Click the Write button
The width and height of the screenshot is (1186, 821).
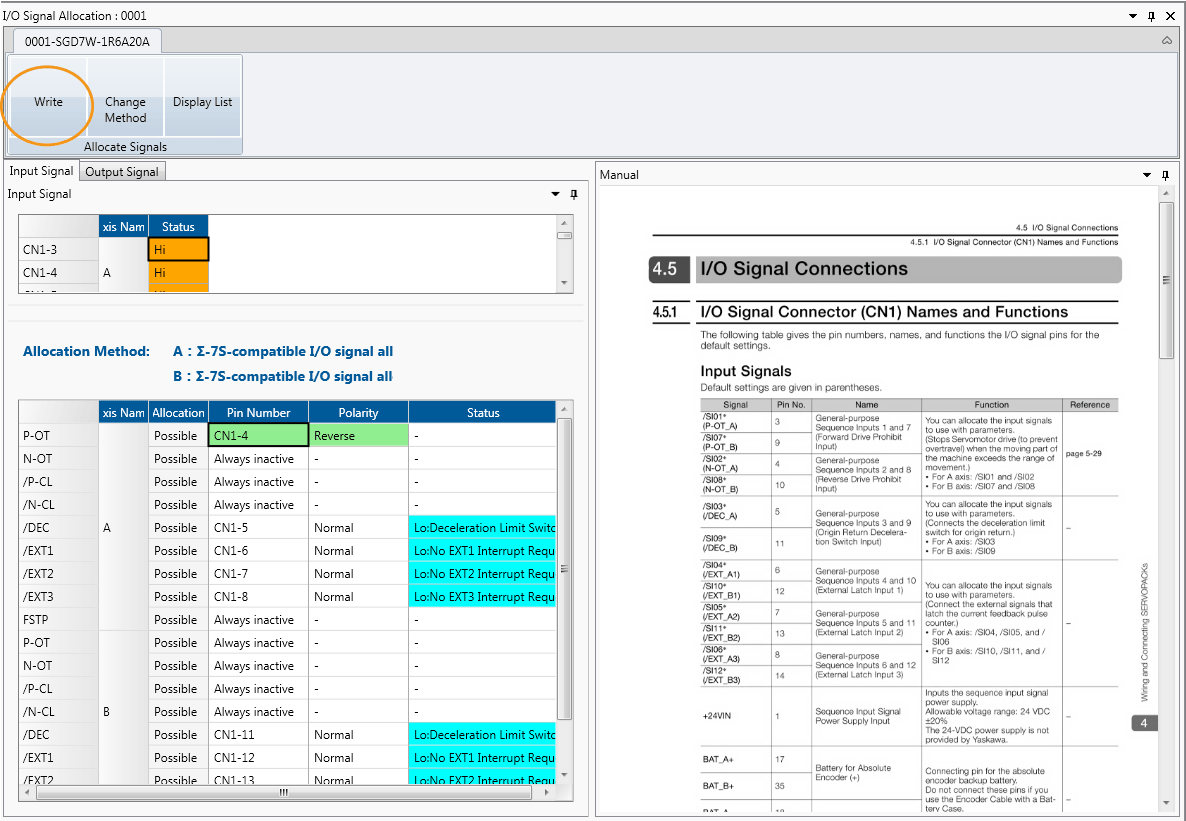tap(48, 102)
